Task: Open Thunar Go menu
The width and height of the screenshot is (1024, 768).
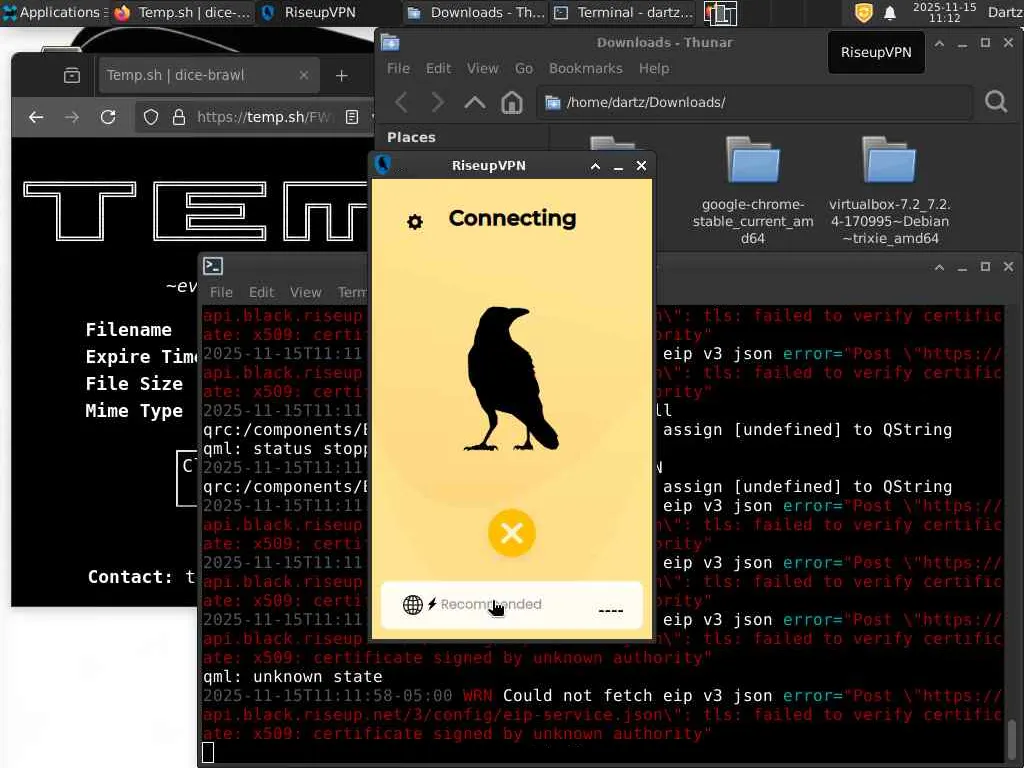Action: [524, 69]
